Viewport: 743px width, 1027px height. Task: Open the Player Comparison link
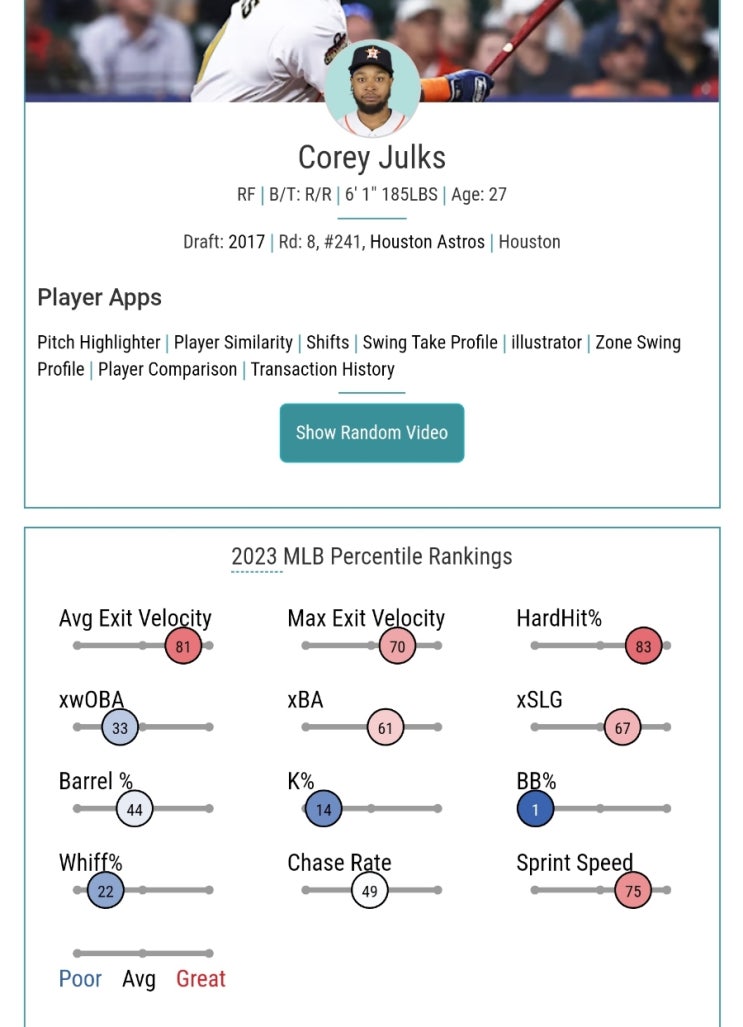(x=167, y=369)
